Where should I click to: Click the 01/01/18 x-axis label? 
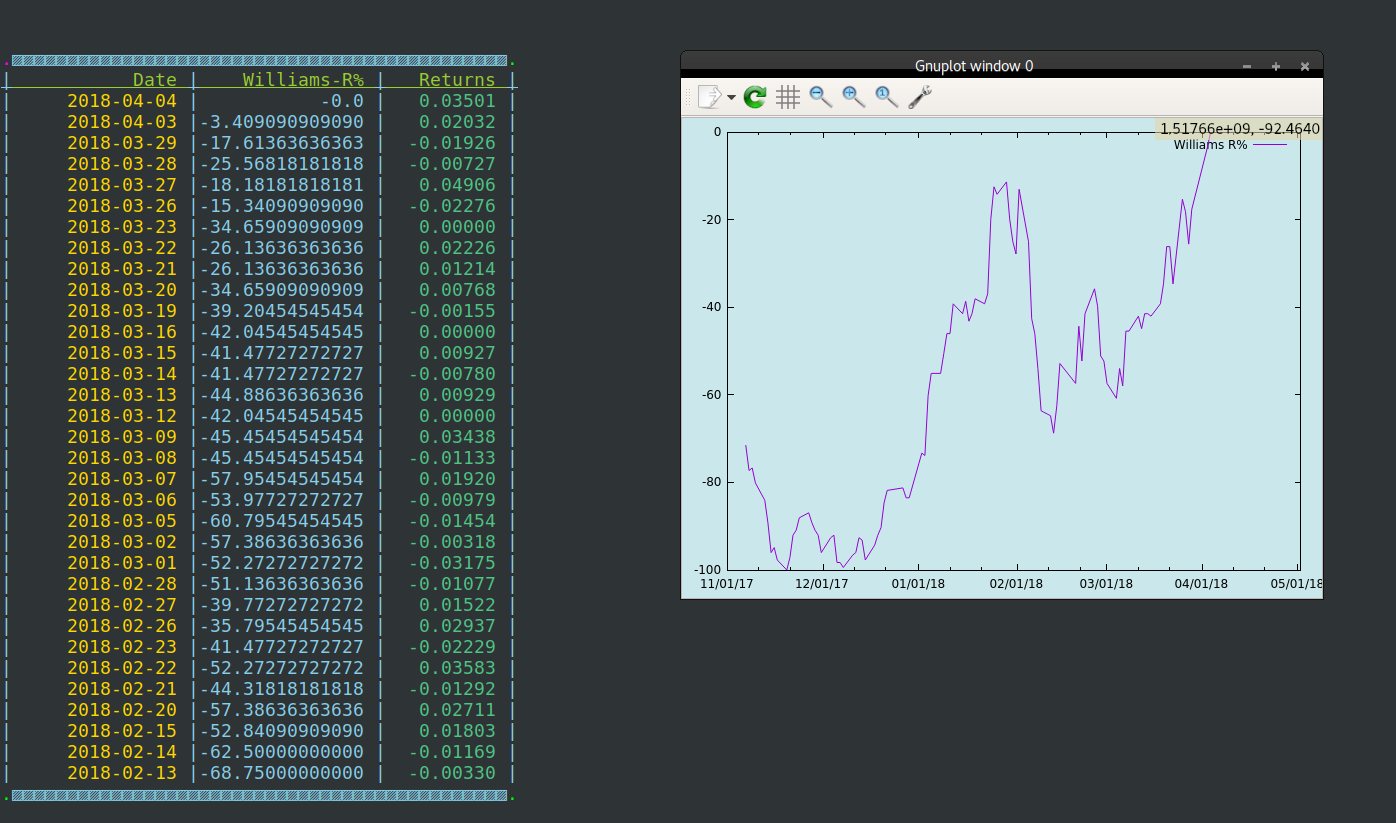pyautogui.click(x=918, y=584)
